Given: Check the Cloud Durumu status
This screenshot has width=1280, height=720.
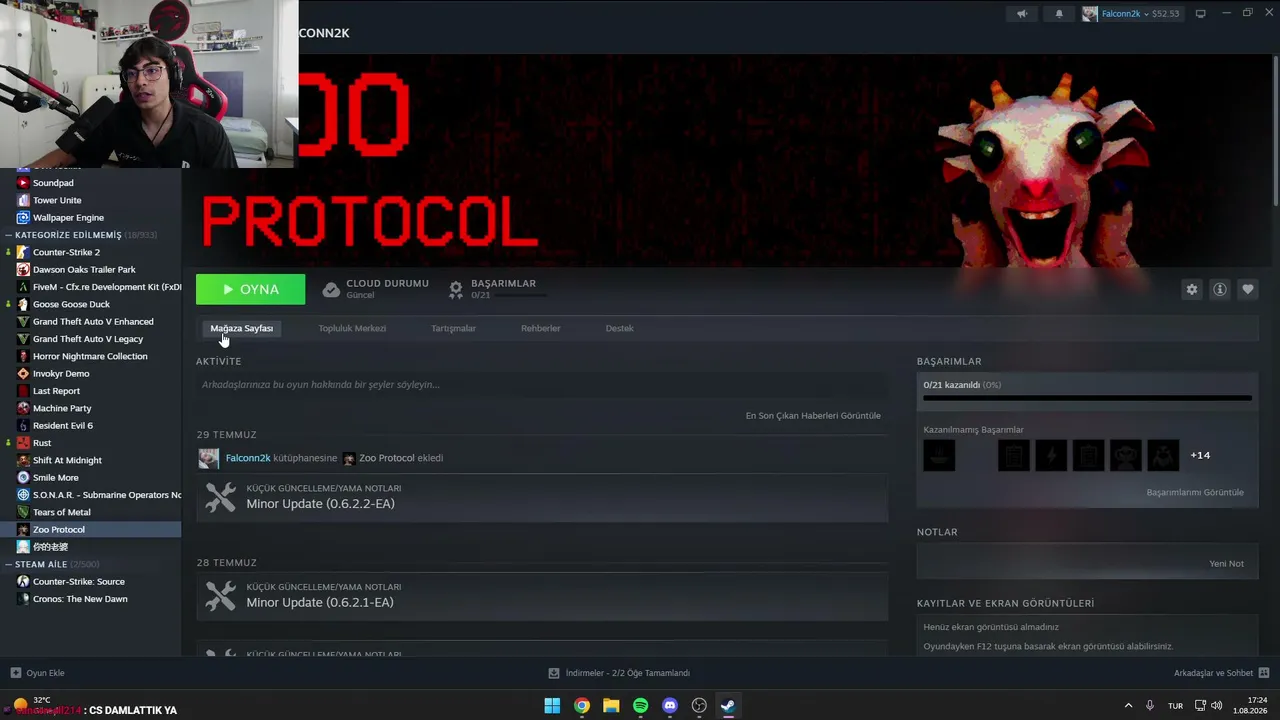Looking at the screenshot, I should tap(376, 289).
